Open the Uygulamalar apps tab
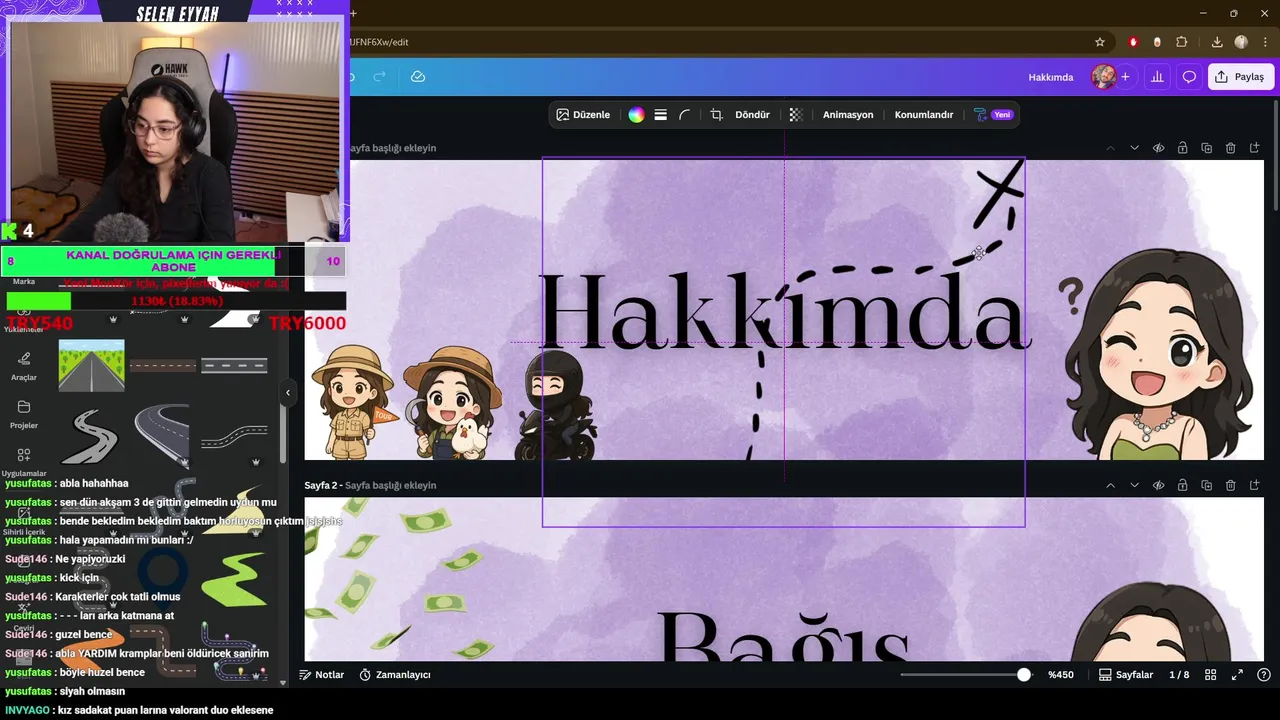1280x720 pixels. (24, 462)
